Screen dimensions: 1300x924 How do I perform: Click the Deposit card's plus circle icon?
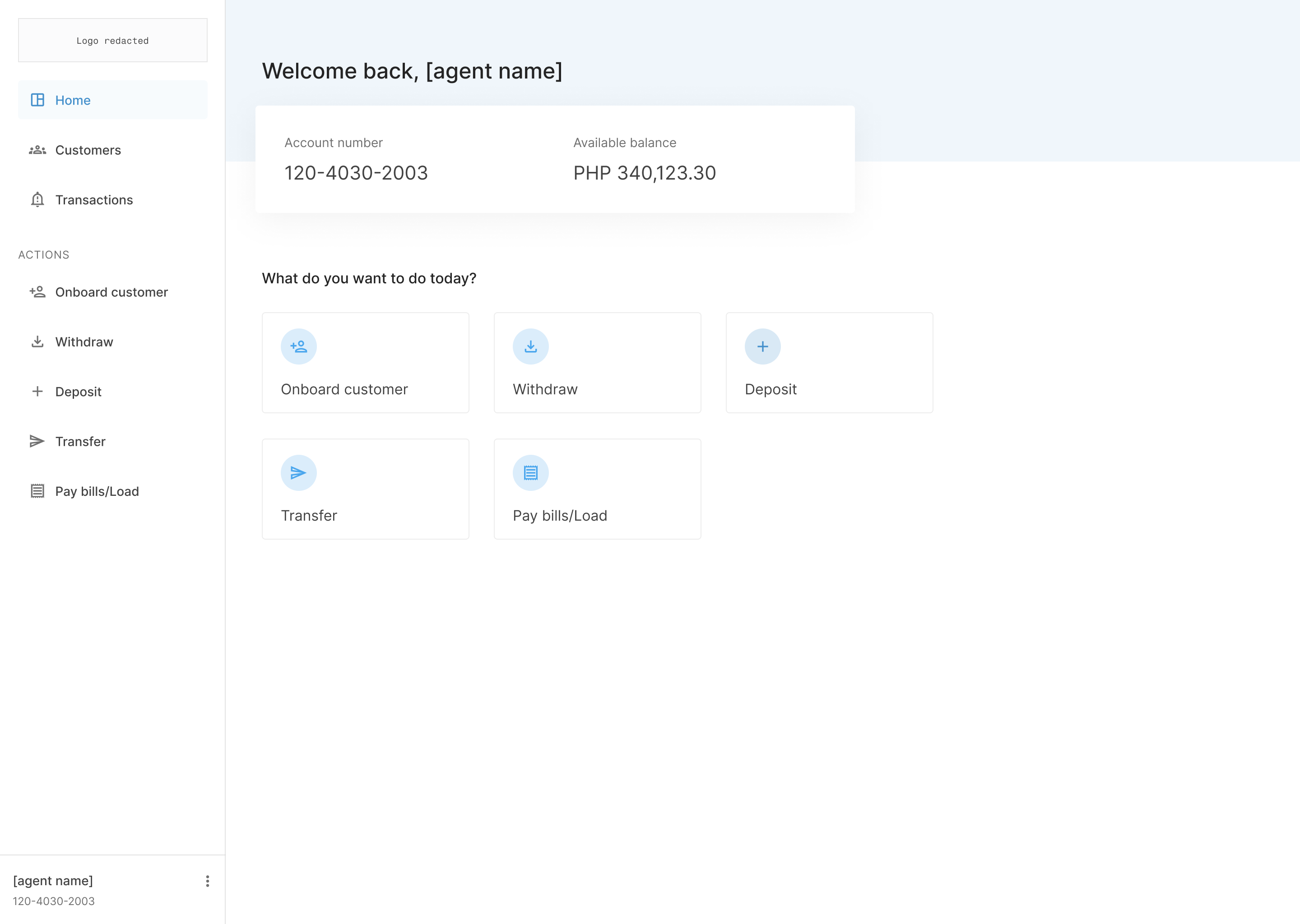coord(763,346)
